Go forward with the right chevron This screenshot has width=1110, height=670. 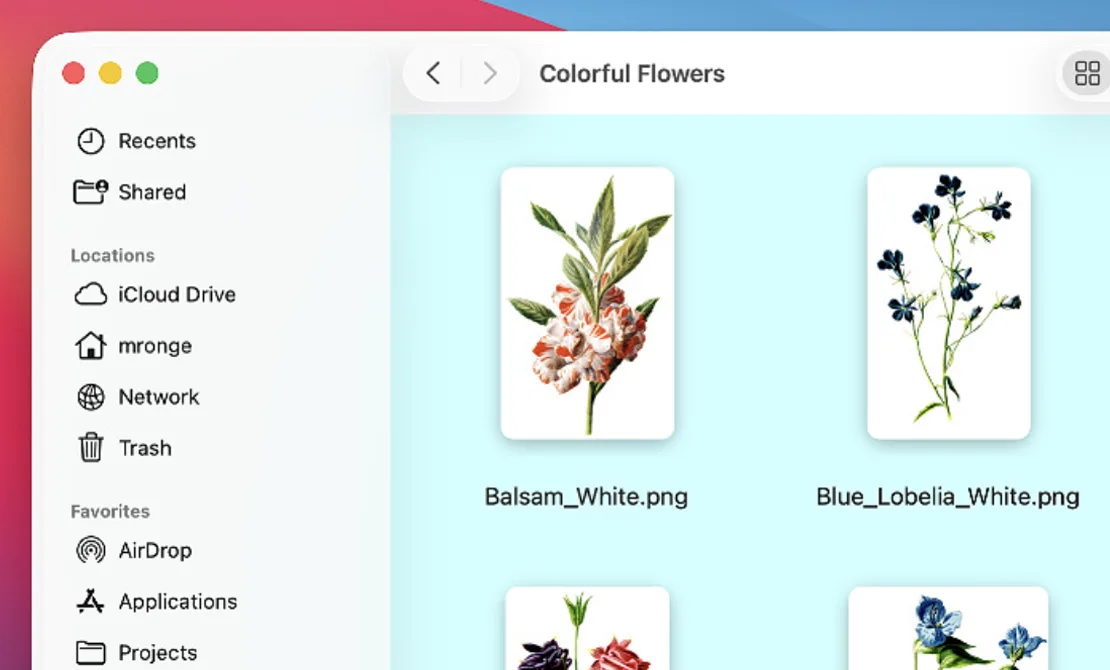[490, 73]
